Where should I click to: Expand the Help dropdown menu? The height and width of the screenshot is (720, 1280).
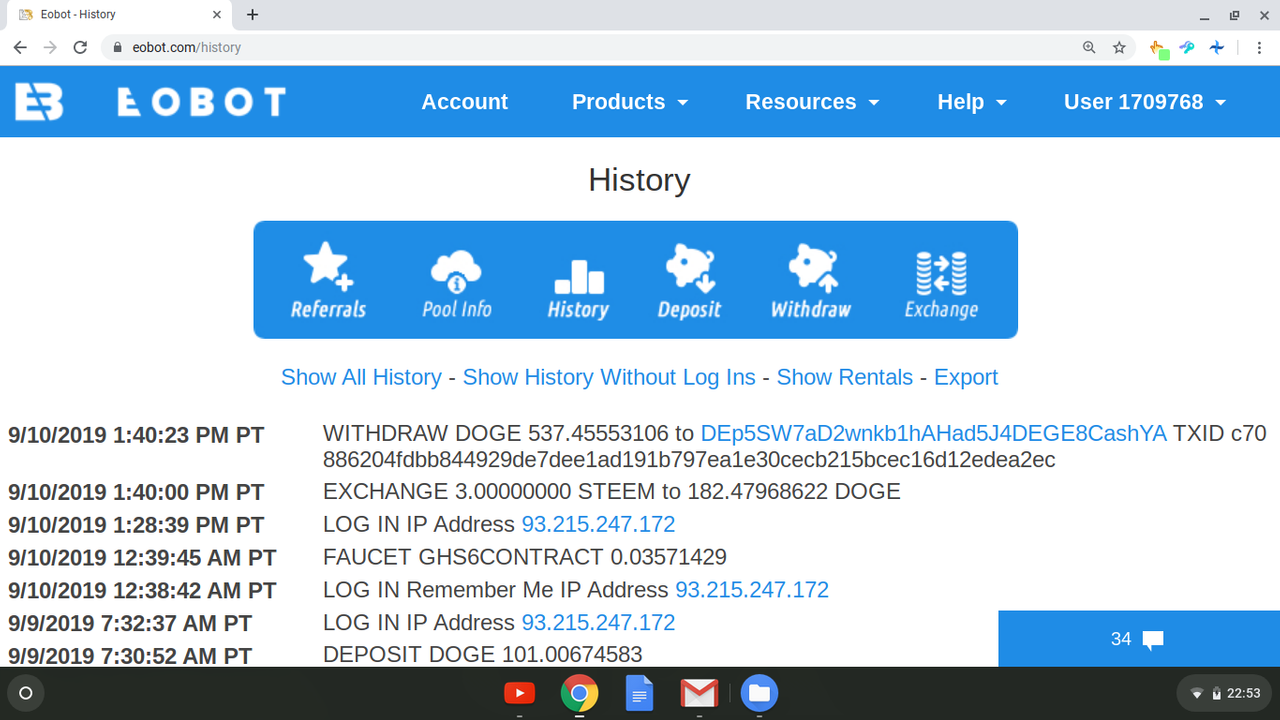pyautogui.click(x=971, y=102)
